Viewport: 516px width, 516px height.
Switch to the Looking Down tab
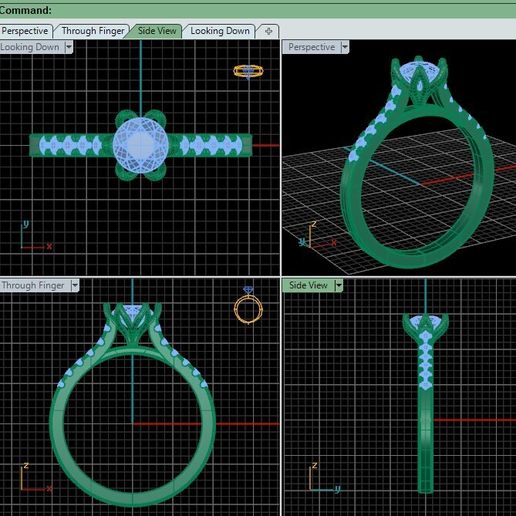[x=220, y=31]
